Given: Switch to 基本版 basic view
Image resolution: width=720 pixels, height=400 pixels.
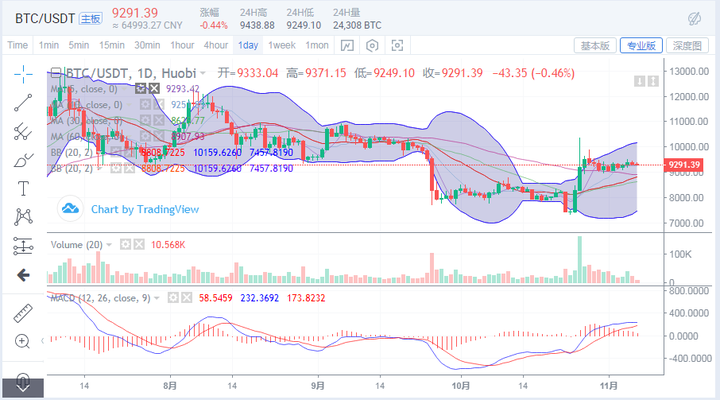Looking at the screenshot, I should (x=595, y=45).
